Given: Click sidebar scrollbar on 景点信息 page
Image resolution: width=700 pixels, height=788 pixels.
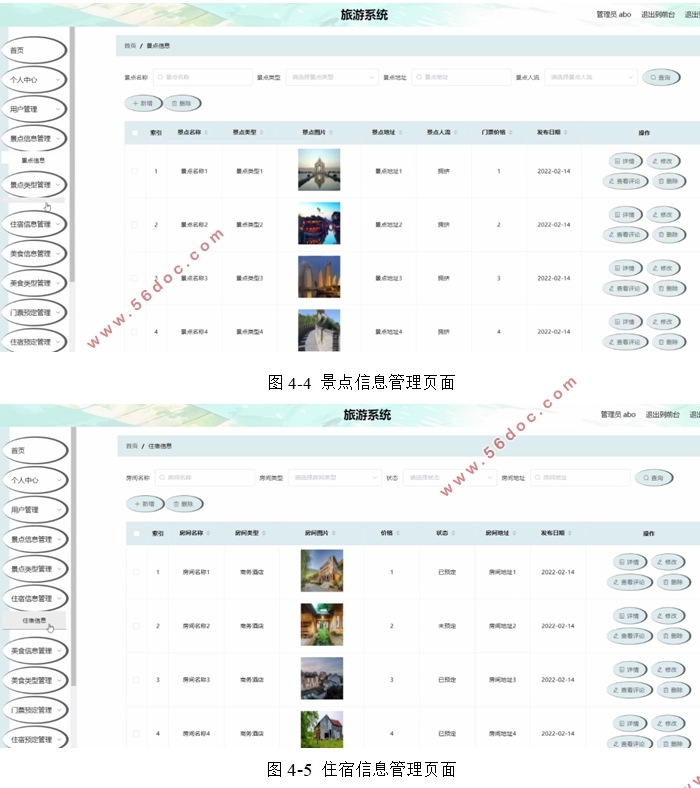Looking at the screenshot, I should [x=72, y=154].
